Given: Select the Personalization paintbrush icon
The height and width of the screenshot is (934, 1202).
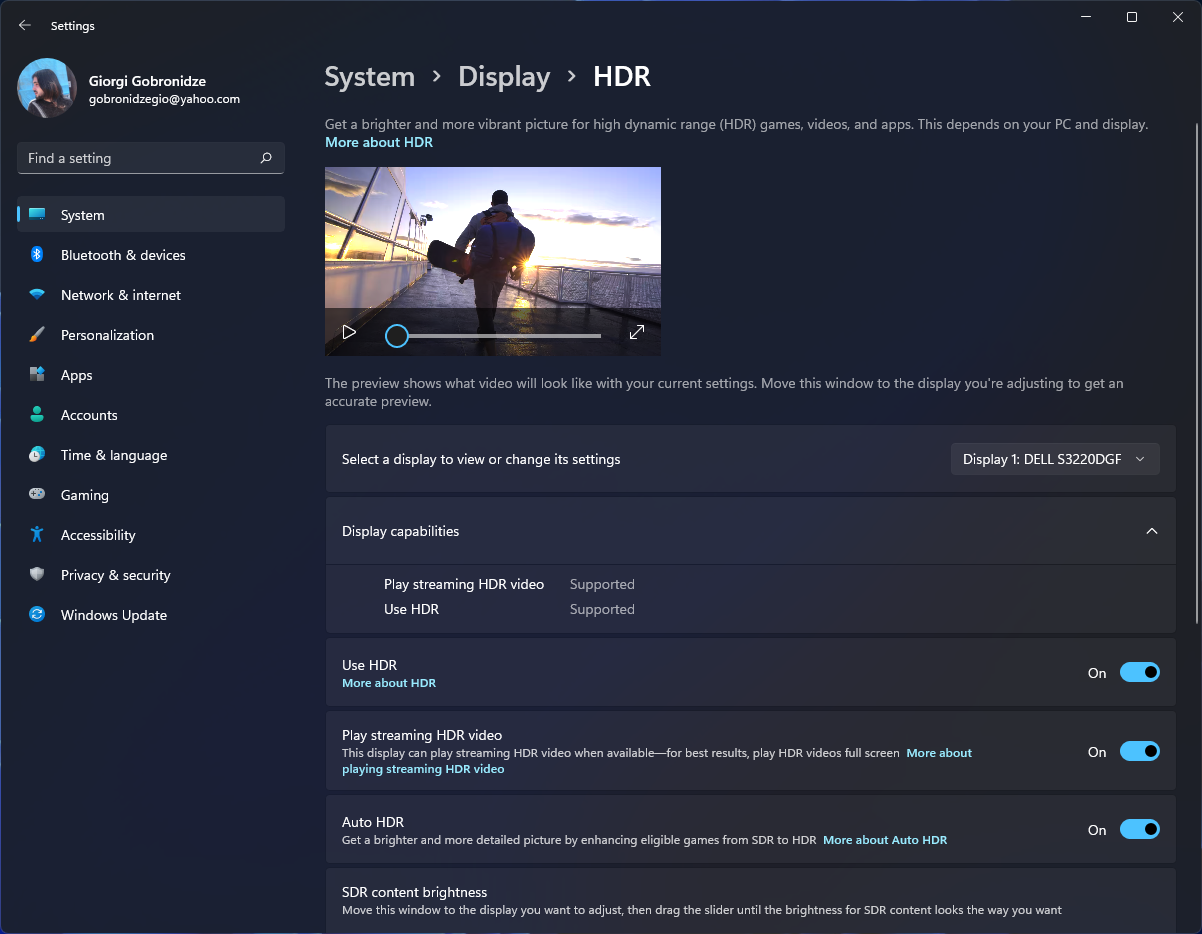Looking at the screenshot, I should (37, 335).
